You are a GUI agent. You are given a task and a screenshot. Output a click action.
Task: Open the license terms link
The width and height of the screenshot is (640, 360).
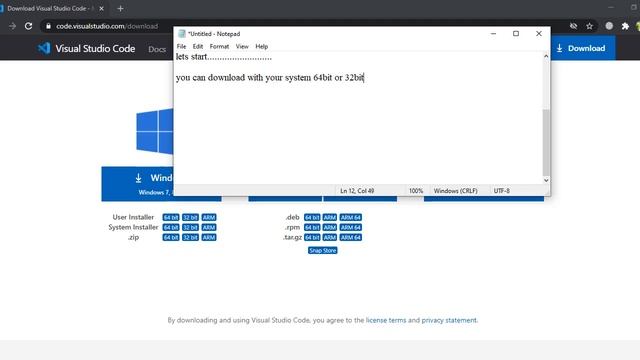(386, 320)
